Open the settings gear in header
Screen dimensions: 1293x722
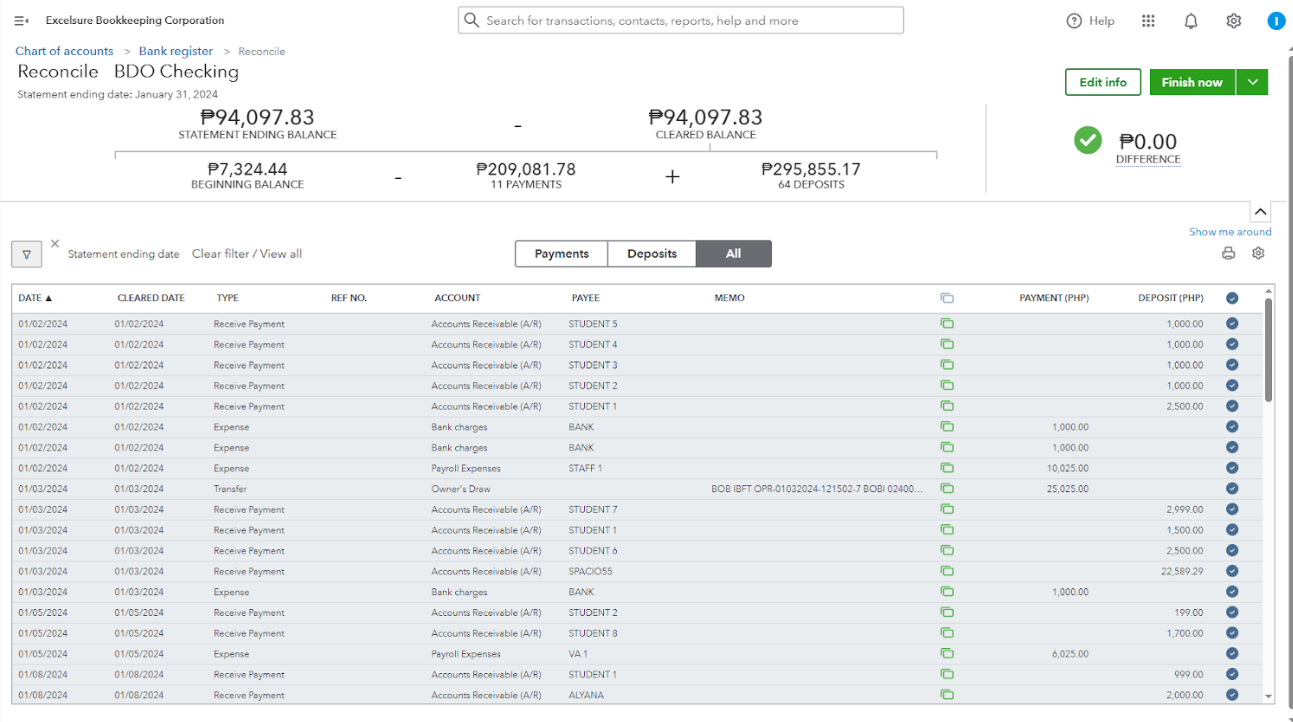pyautogui.click(x=1234, y=21)
